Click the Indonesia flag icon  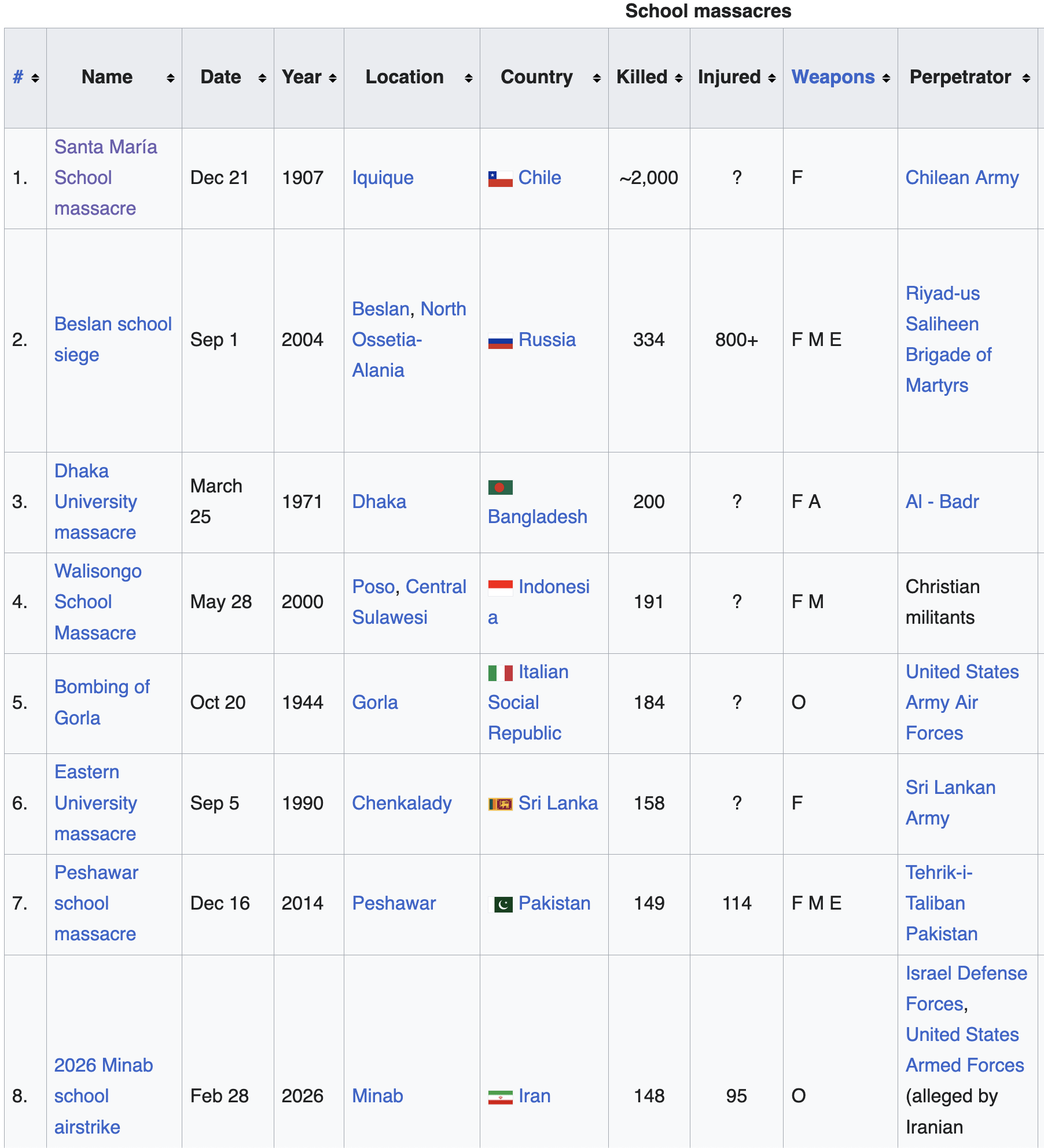500,588
